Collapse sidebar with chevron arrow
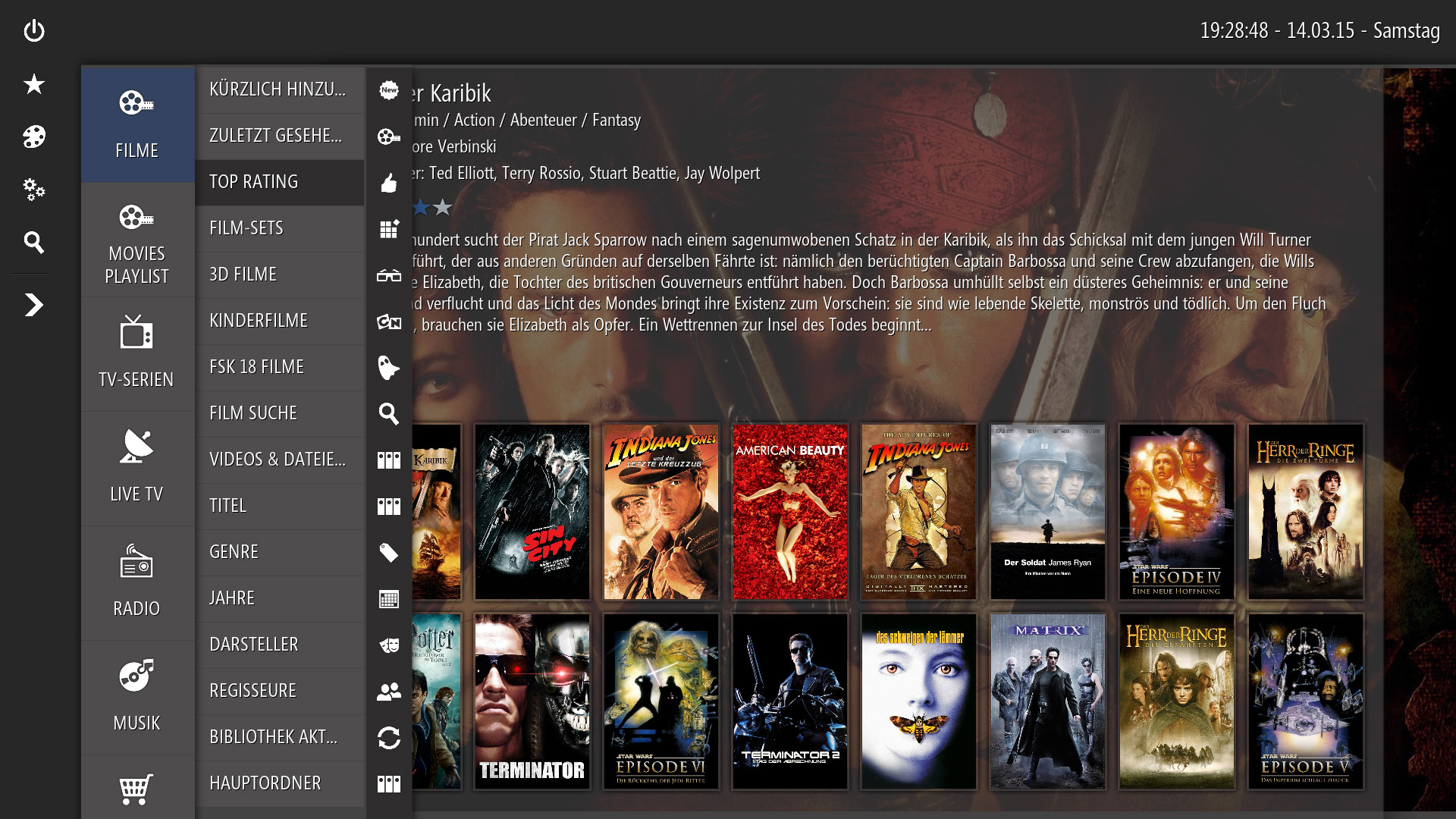Image resolution: width=1456 pixels, height=819 pixels. (34, 305)
